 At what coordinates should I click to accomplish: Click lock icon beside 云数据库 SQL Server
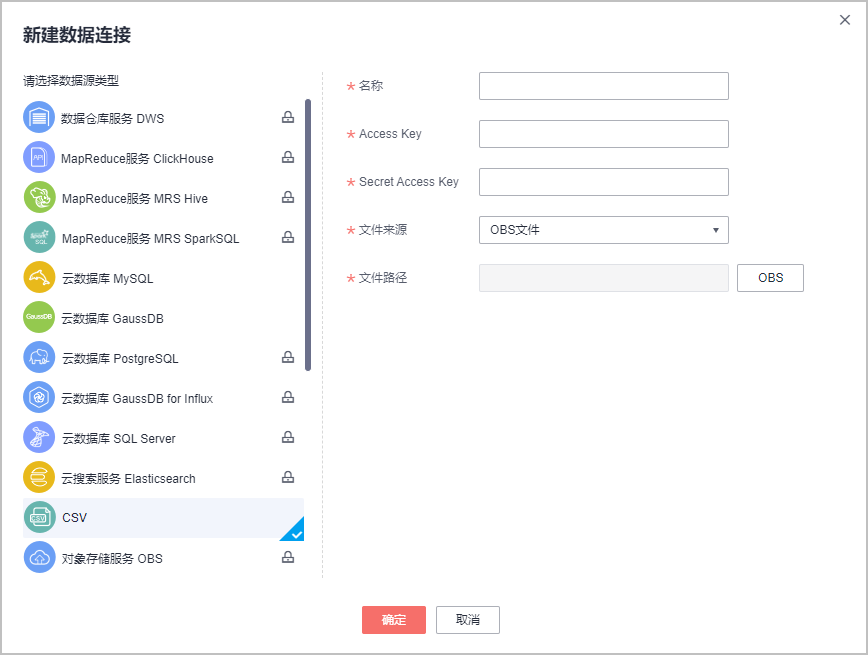[x=288, y=437]
